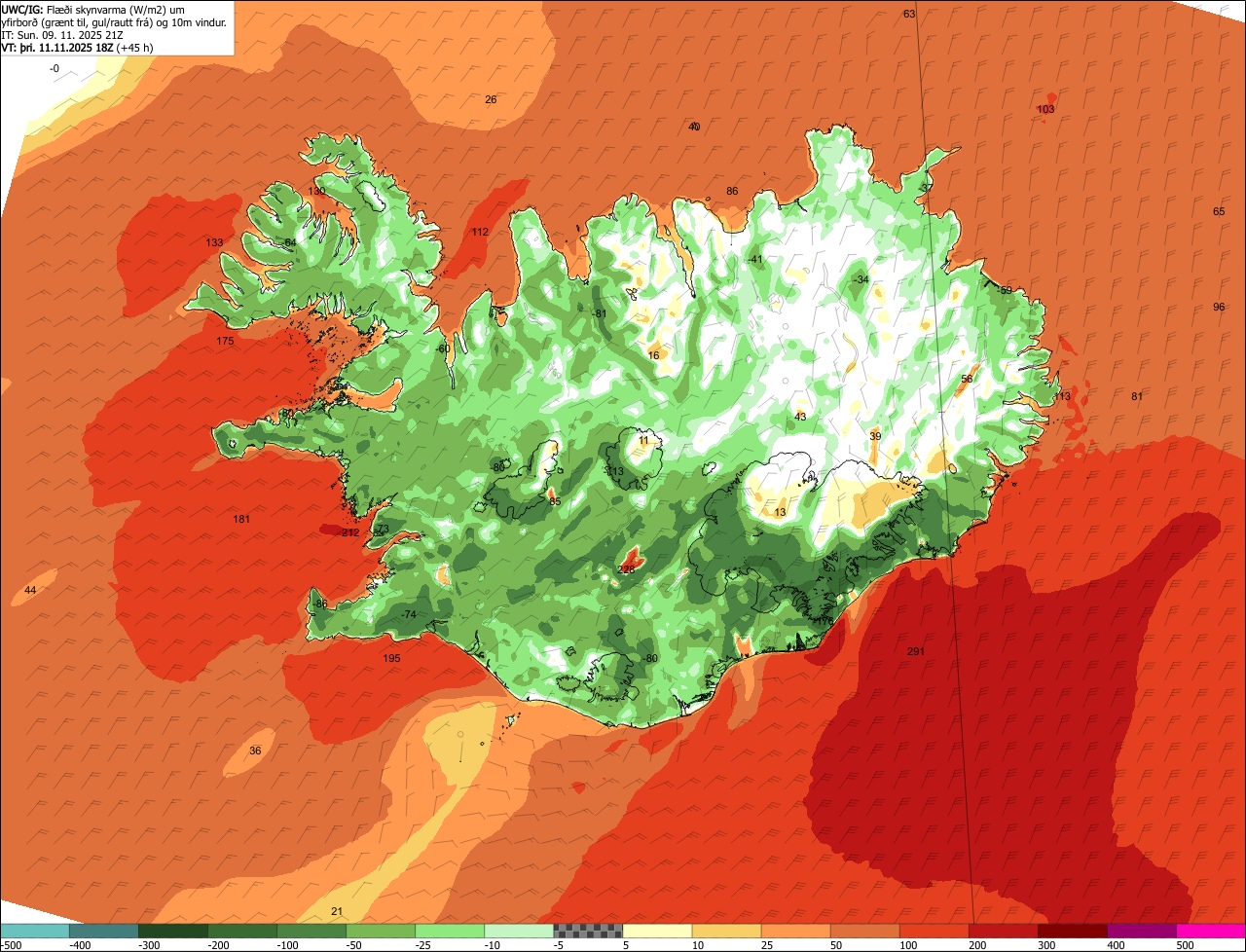Click the '36' value on the southwest orange patch
Image resolution: width=1246 pixels, height=952 pixels.
(255, 751)
